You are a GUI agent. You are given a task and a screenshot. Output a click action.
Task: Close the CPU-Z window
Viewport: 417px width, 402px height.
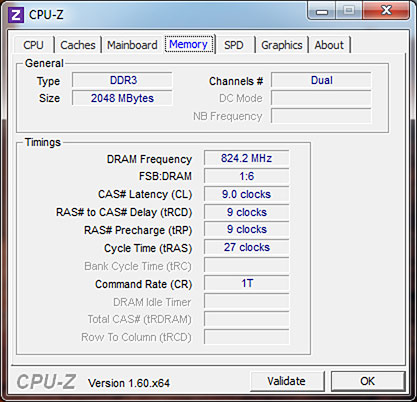[386, 11]
